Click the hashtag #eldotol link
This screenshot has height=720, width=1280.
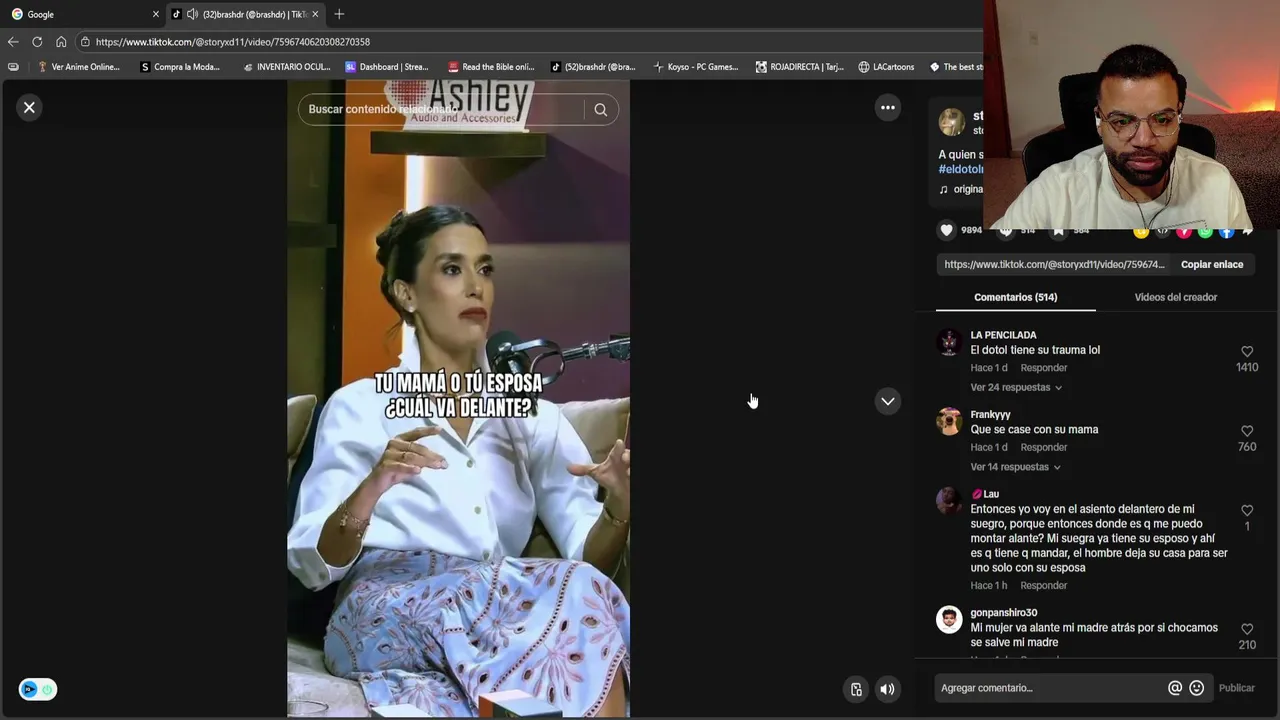(961, 169)
